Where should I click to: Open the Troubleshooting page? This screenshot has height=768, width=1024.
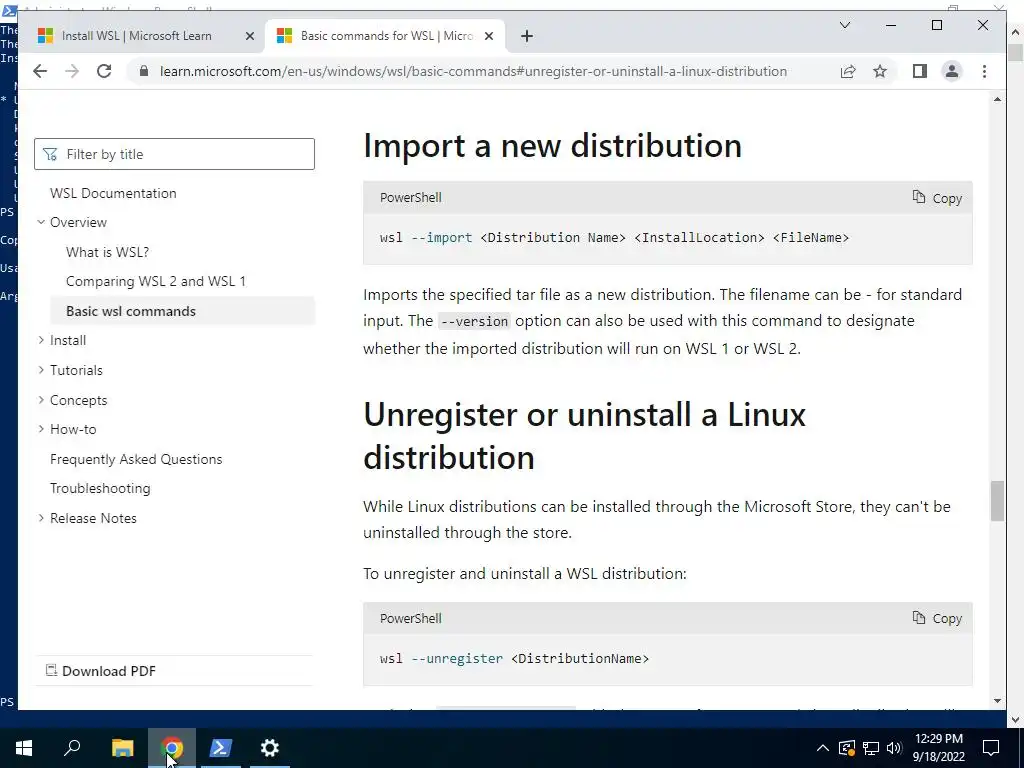click(100, 488)
